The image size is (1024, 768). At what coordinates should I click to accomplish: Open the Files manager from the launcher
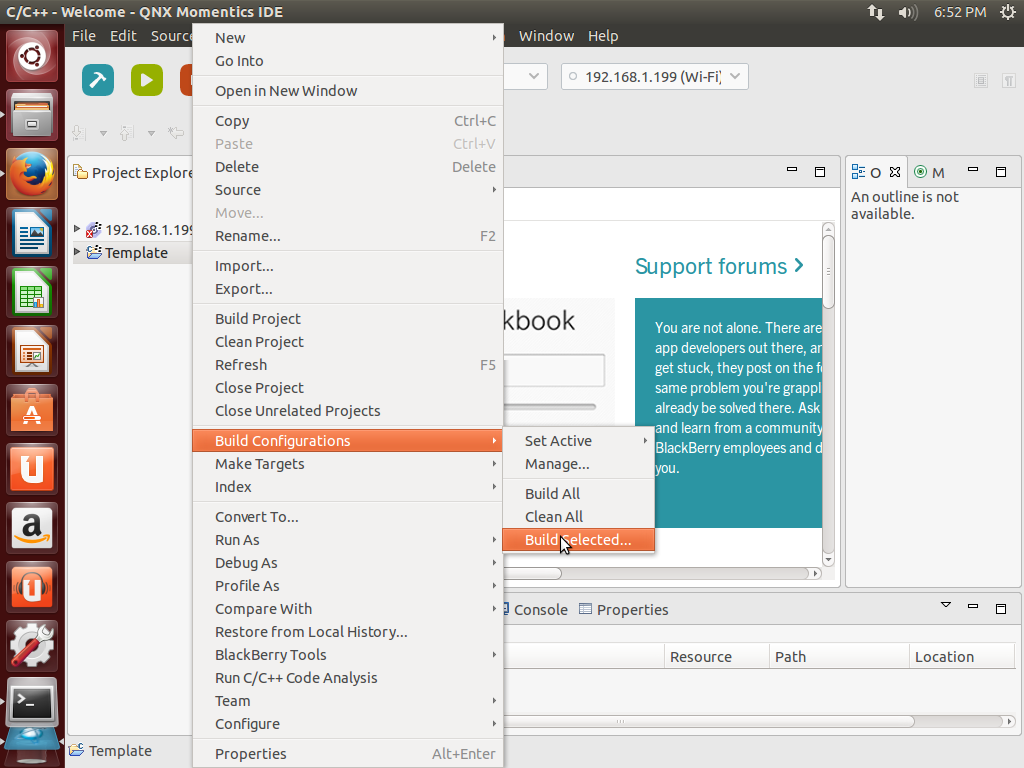(x=32, y=116)
